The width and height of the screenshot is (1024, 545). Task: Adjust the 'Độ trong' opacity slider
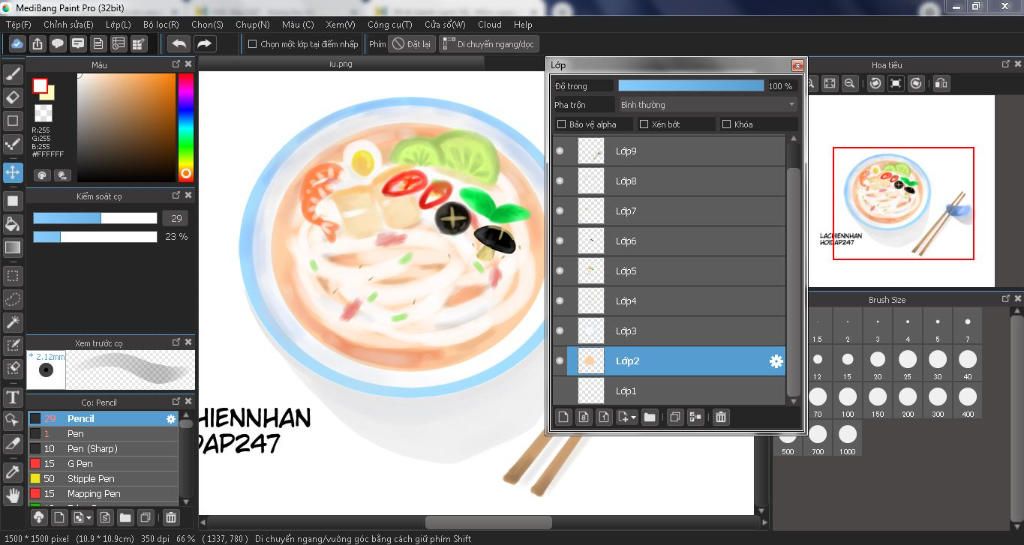point(691,86)
